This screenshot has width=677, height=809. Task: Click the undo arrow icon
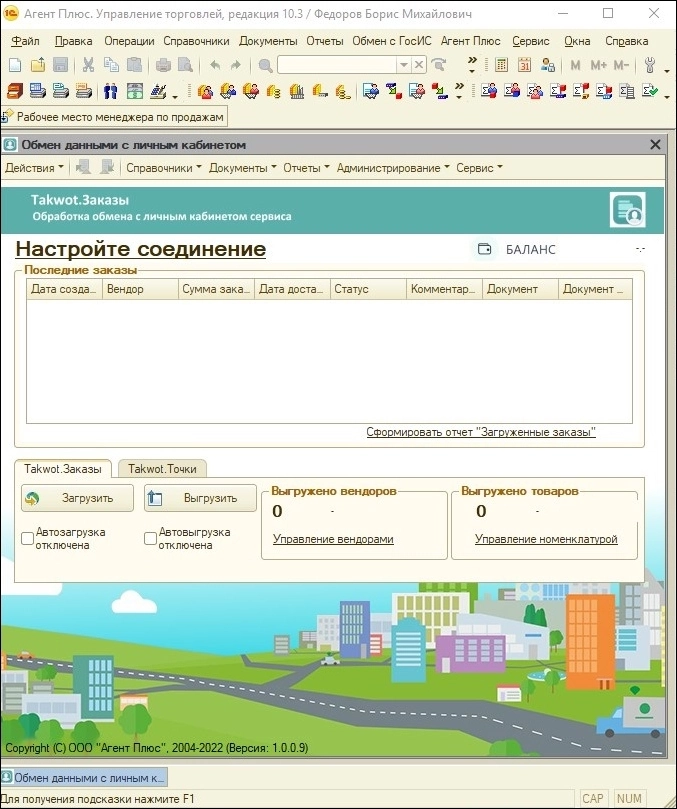(215, 65)
